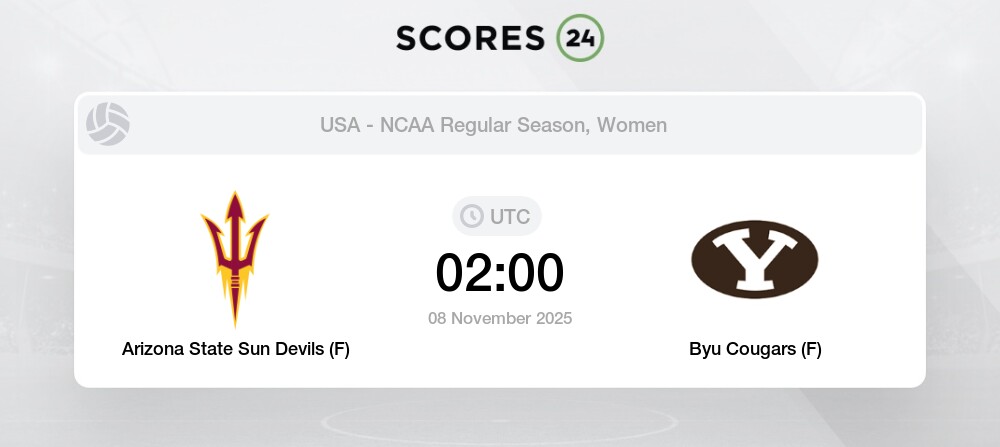Open Byu Cougars (F) team name
1000x447 pixels.
[x=755, y=349]
